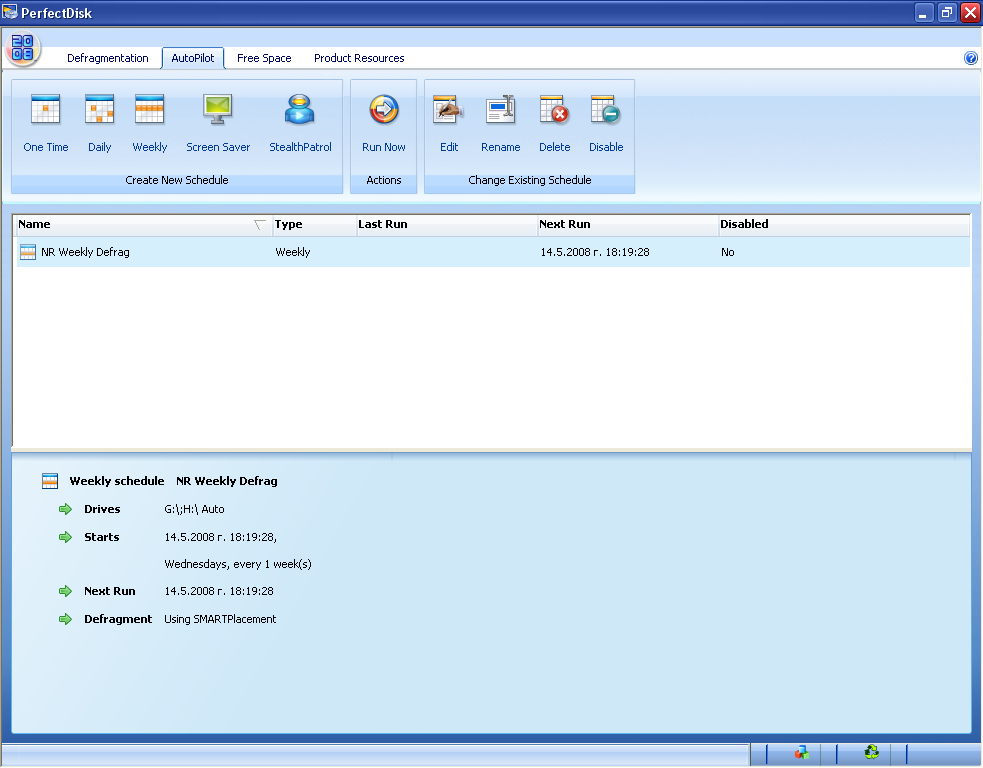
Task: Select the NR Weekly Defrag schedule row
Action: tap(493, 252)
